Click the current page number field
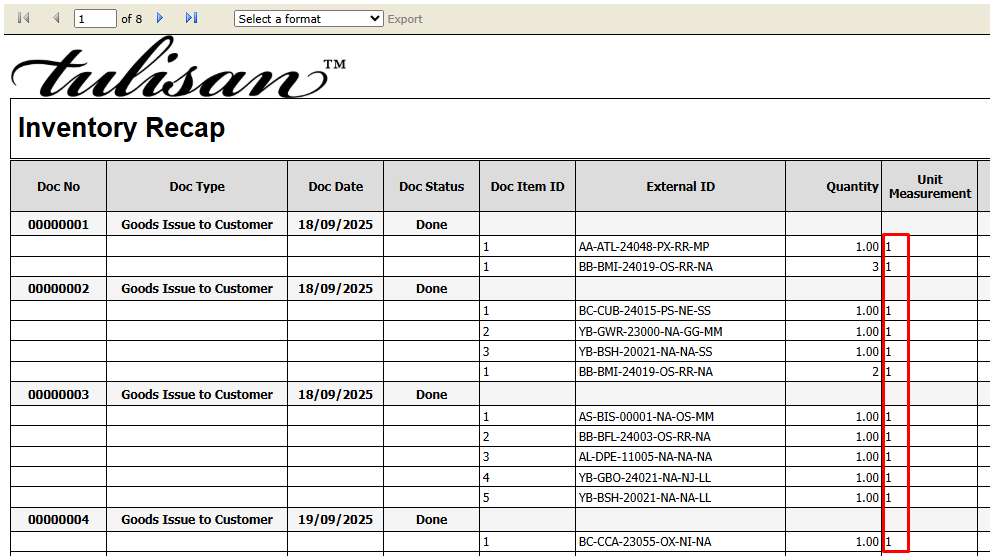 point(95,19)
